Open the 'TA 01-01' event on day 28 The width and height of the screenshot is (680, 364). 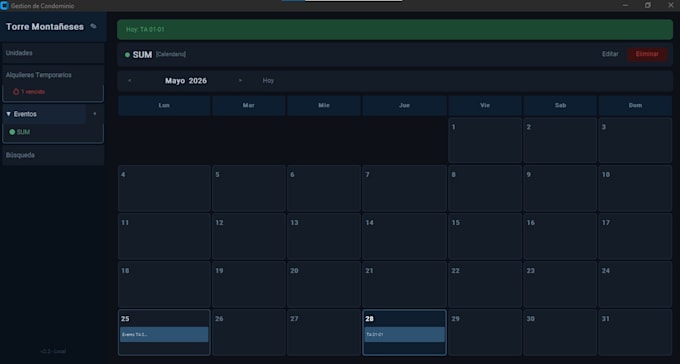[x=404, y=334]
